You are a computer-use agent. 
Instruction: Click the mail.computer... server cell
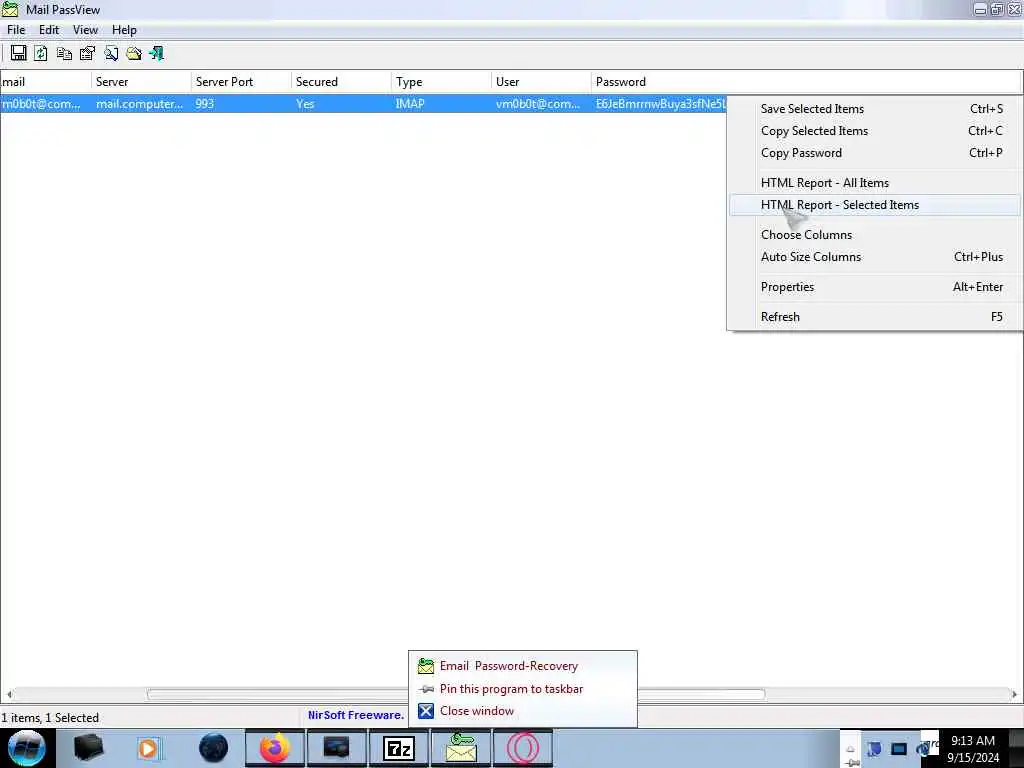tap(140, 104)
